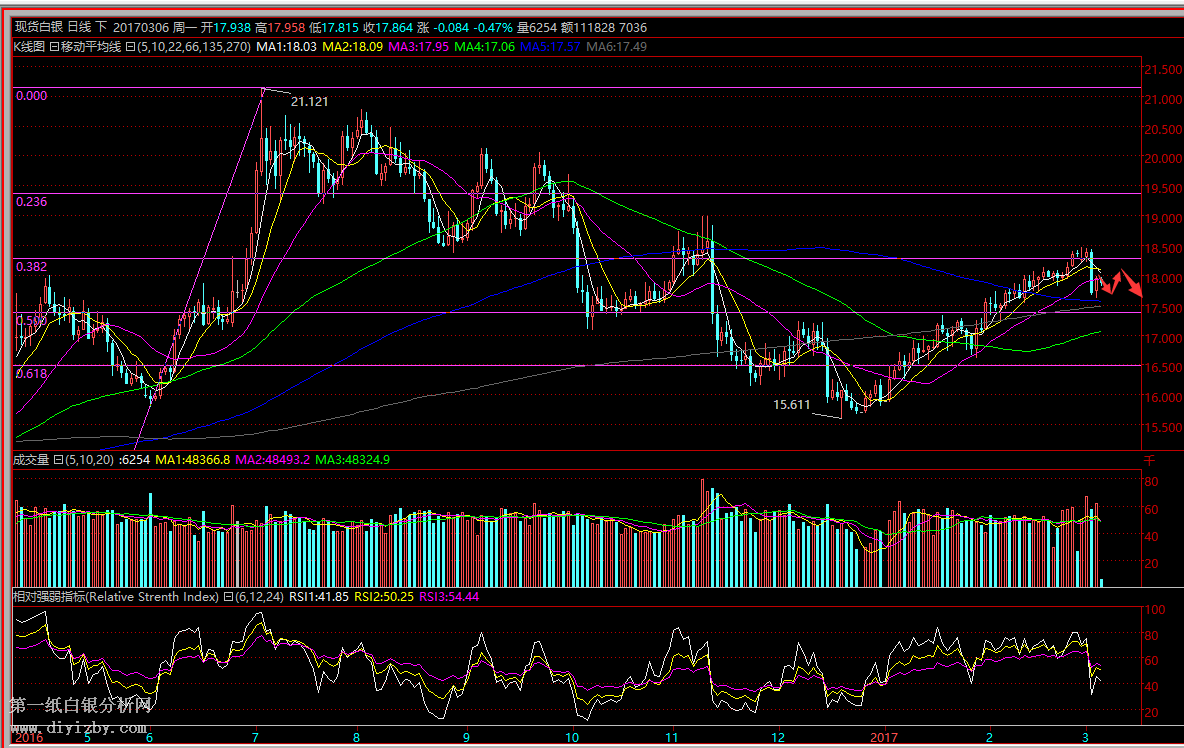Click the K线图 panel label
The height and width of the screenshot is (748, 1184).
[x=28, y=46]
